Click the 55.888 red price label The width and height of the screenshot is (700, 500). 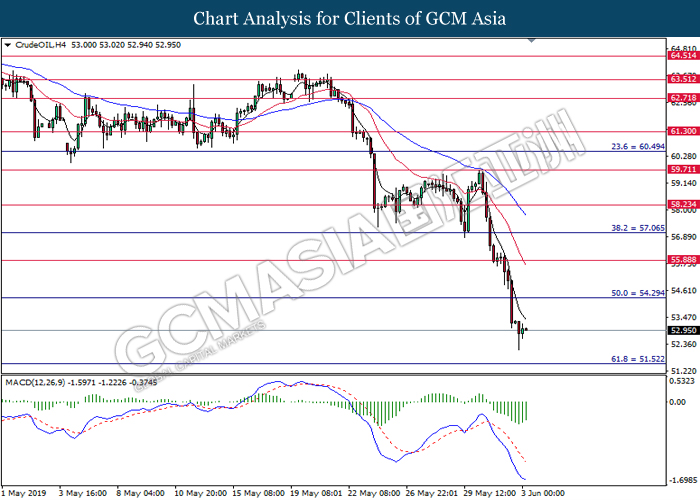pos(683,260)
